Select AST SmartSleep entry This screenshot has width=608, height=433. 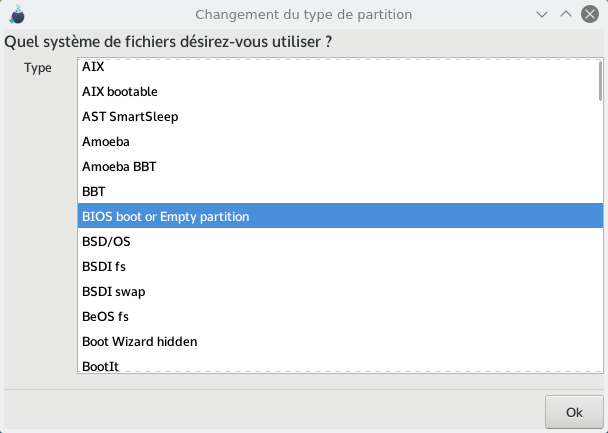340,117
